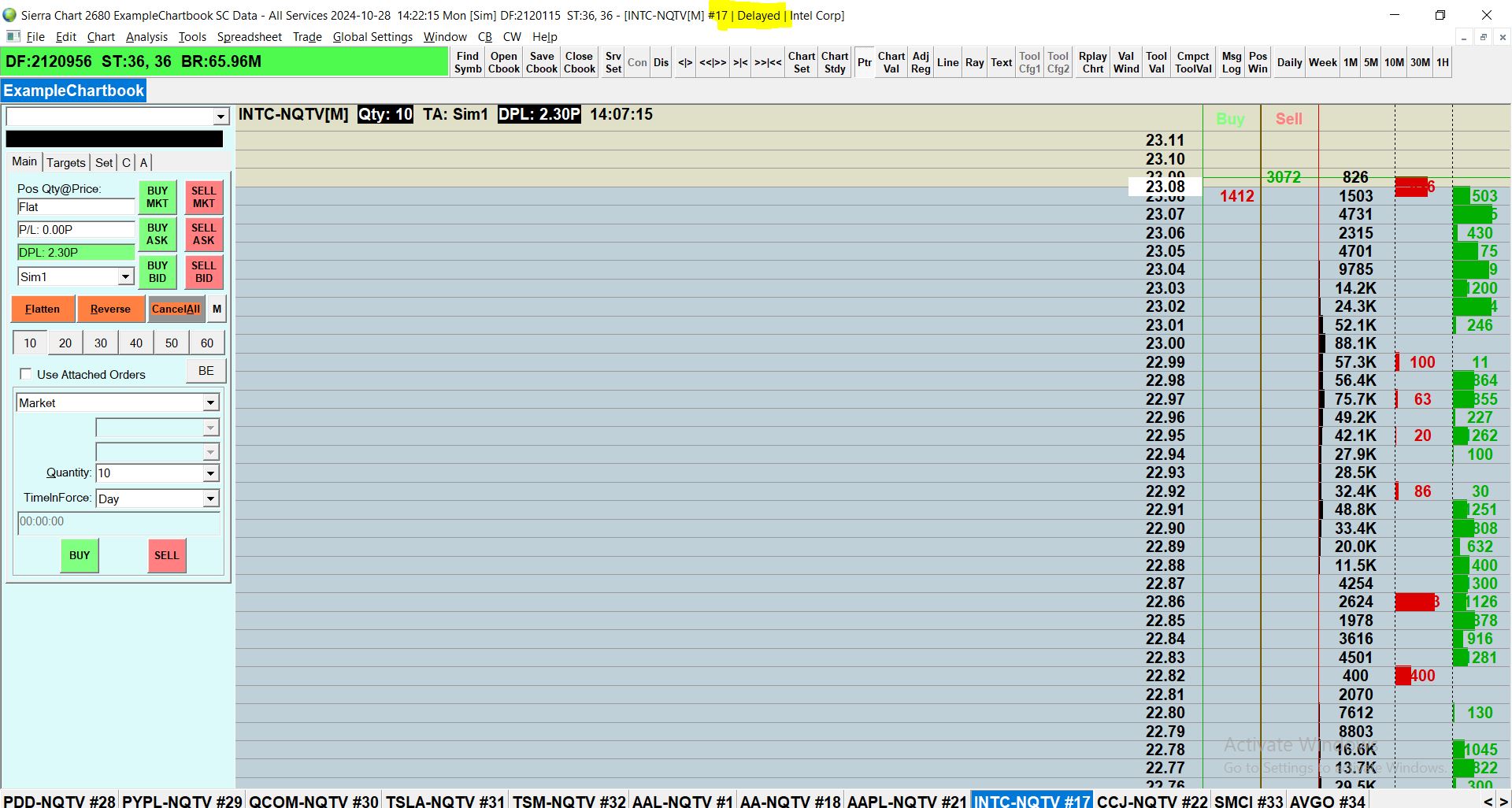
Task: Click the green BUY order button
Action: [80, 555]
